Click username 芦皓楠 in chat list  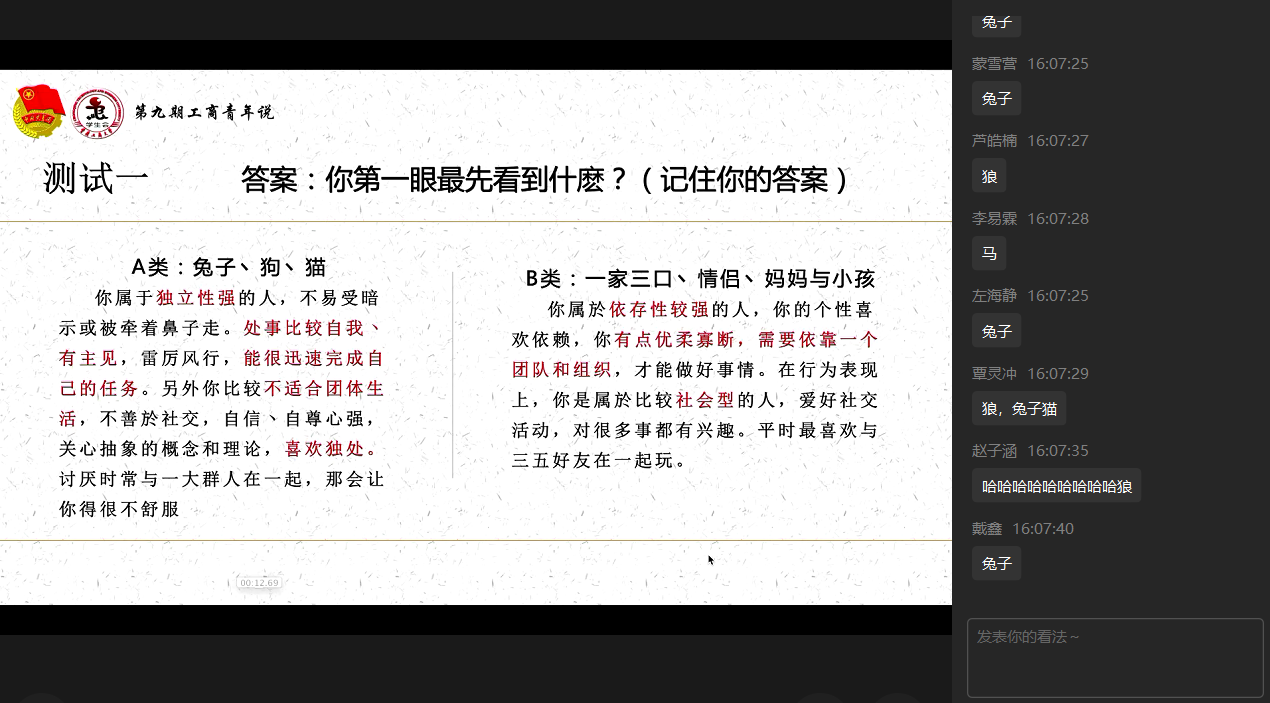(994, 141)
